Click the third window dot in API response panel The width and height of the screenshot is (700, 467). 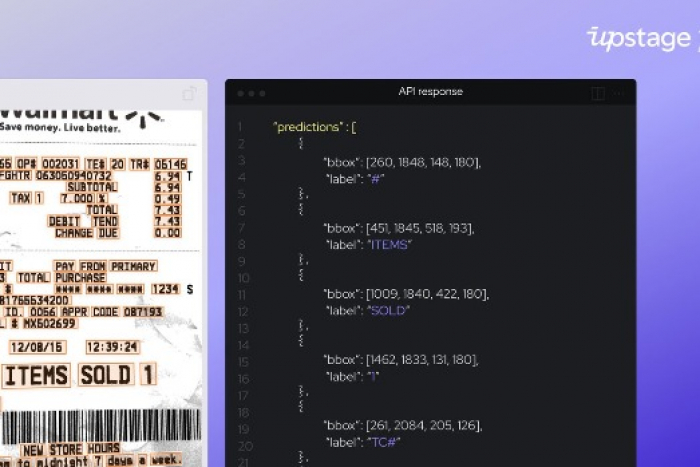[x=262, y=93]
